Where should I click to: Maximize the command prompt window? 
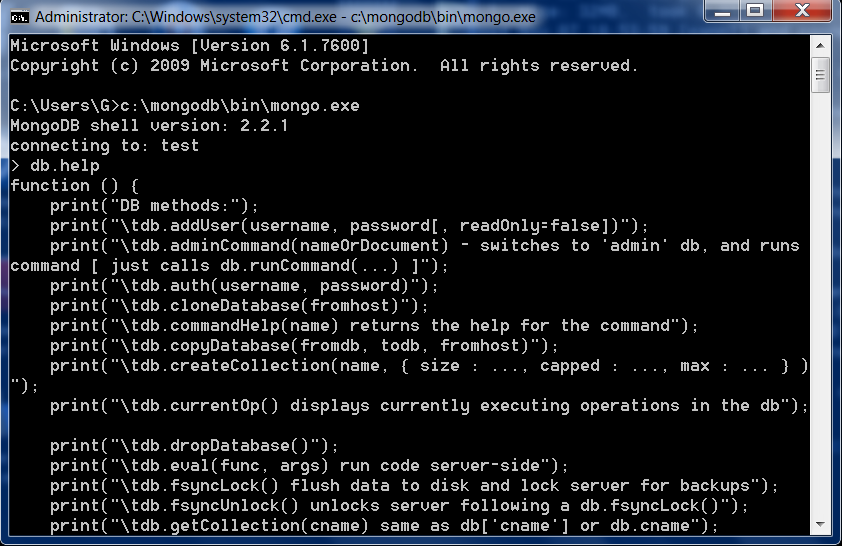[756, 12]
